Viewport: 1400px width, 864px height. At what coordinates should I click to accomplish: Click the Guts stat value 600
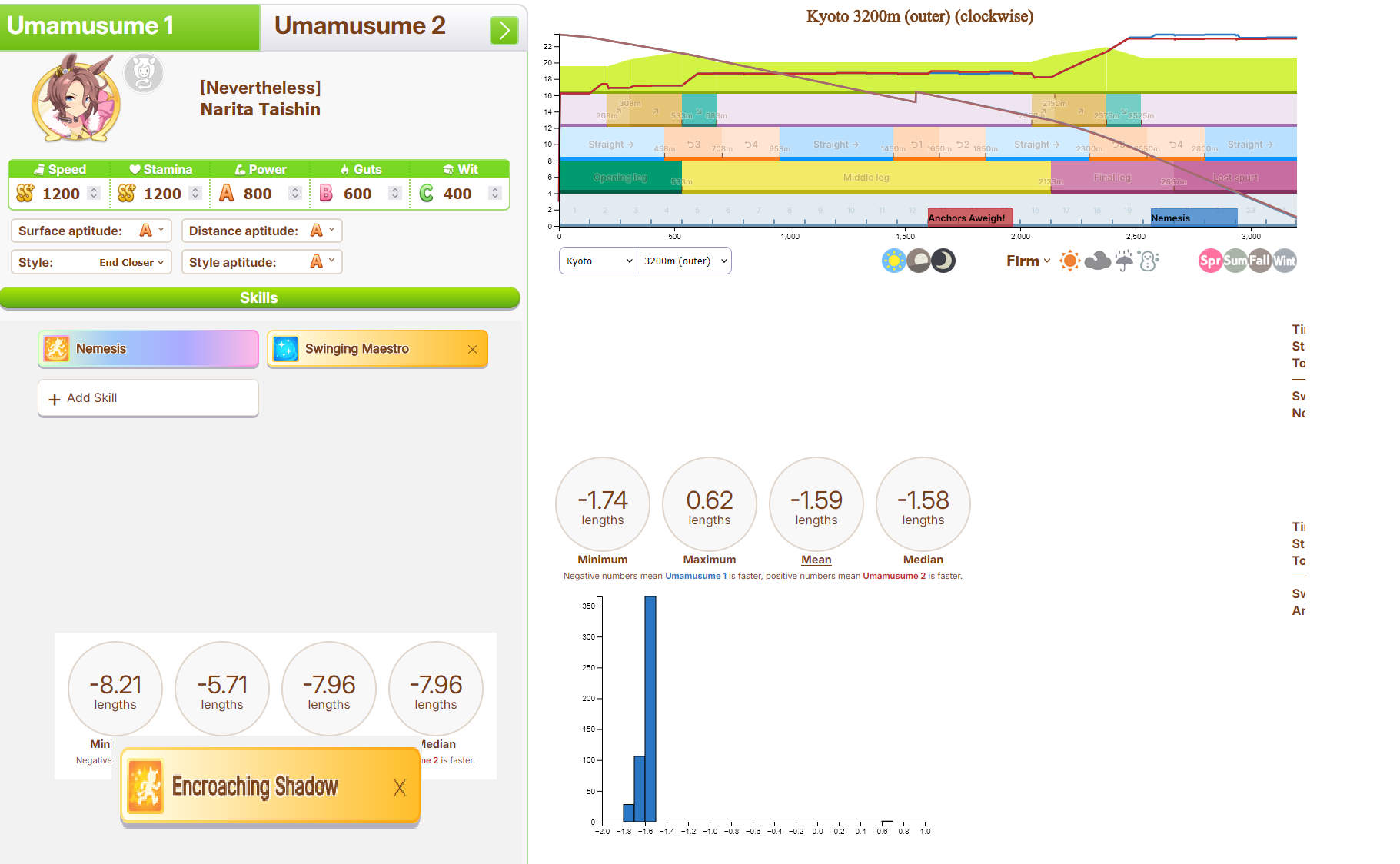[x=357, y=194]
